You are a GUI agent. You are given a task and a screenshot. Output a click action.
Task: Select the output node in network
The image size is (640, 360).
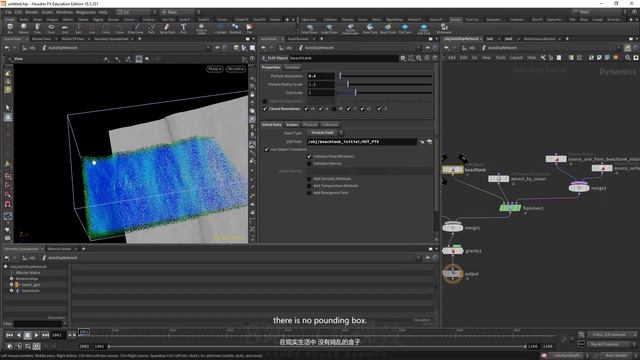(x=453, y=274)
